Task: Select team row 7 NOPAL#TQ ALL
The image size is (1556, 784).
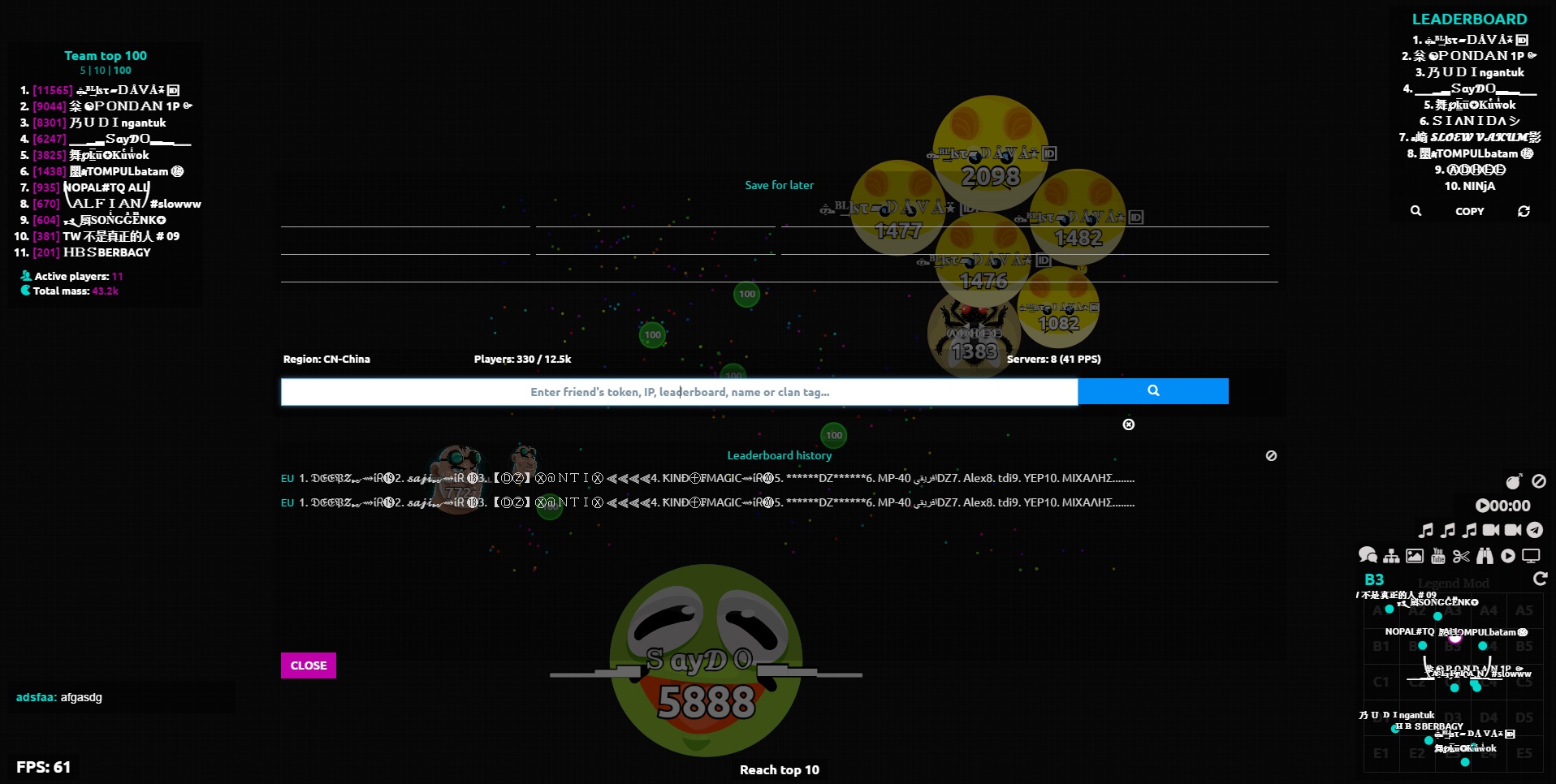Action: [x=85, y=187]
